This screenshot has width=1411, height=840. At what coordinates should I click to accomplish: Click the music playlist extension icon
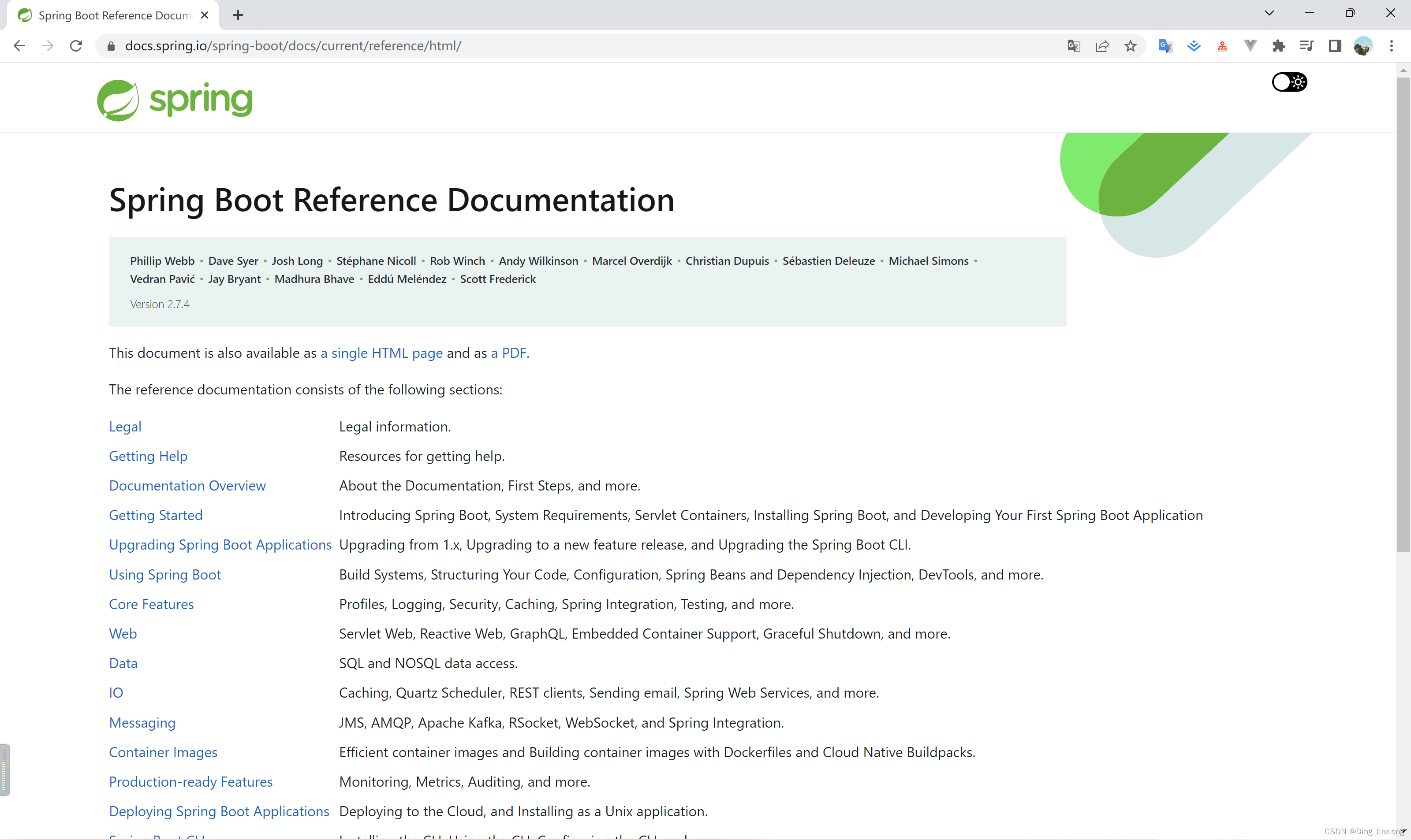[1307, 46]
